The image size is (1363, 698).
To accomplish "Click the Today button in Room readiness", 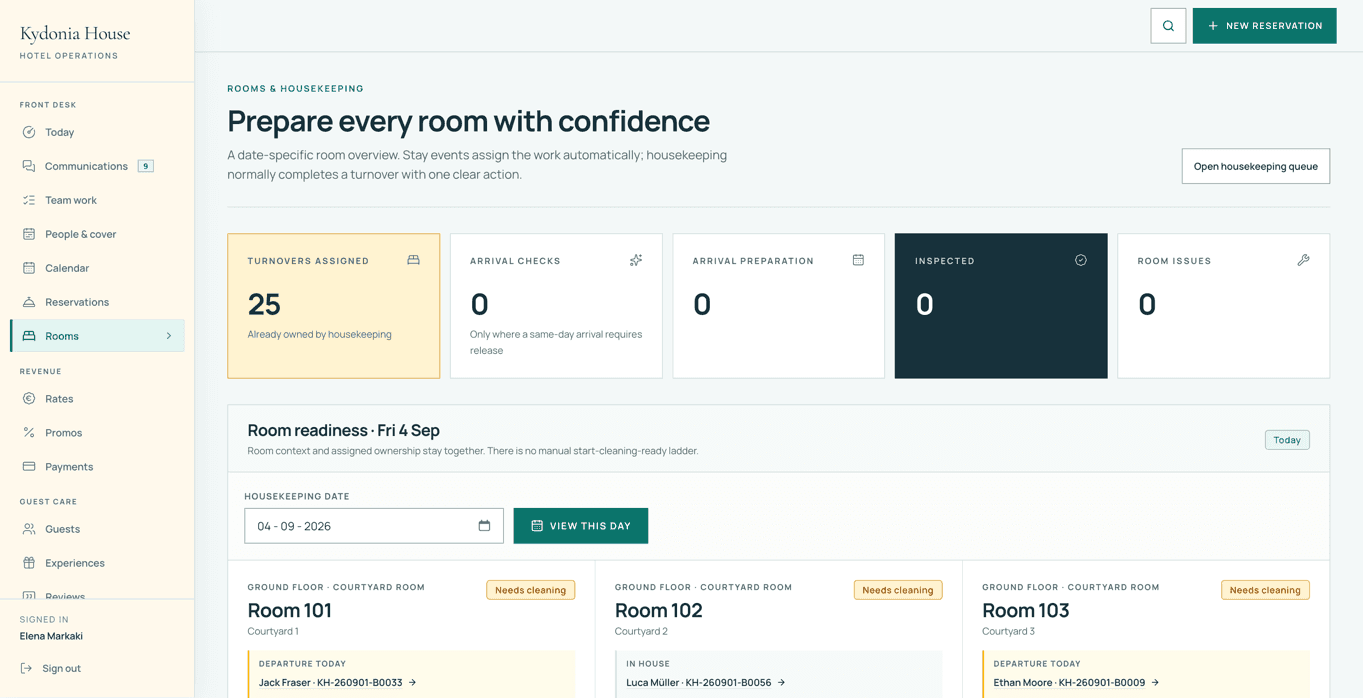I will click(x=1287, y=440).
